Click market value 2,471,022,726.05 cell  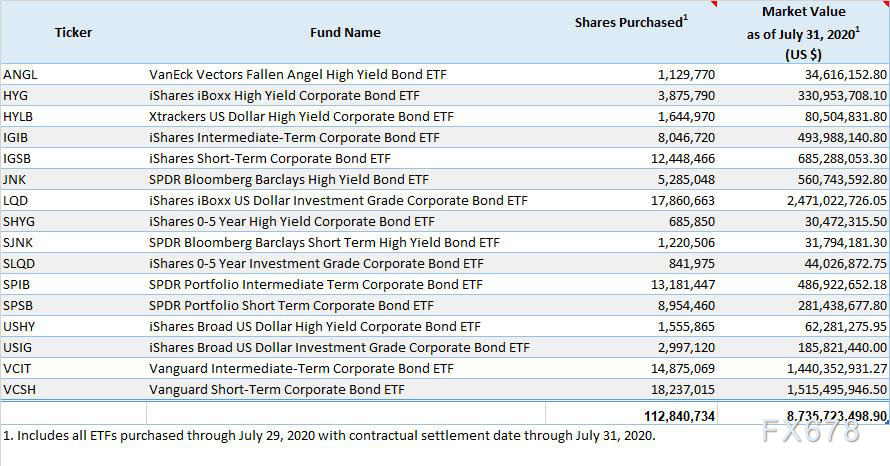pyautogui.click(x=803, y=200)
